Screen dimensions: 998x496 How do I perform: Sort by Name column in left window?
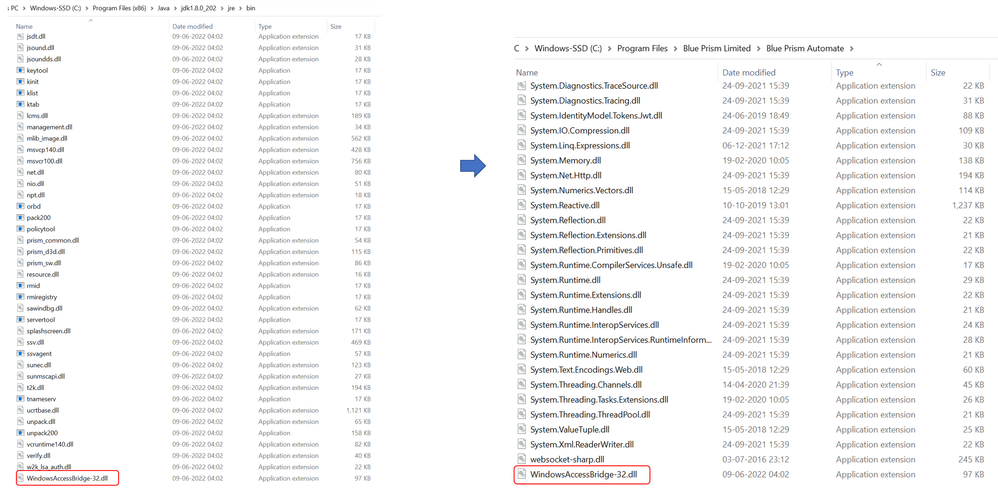pos(24,27)
